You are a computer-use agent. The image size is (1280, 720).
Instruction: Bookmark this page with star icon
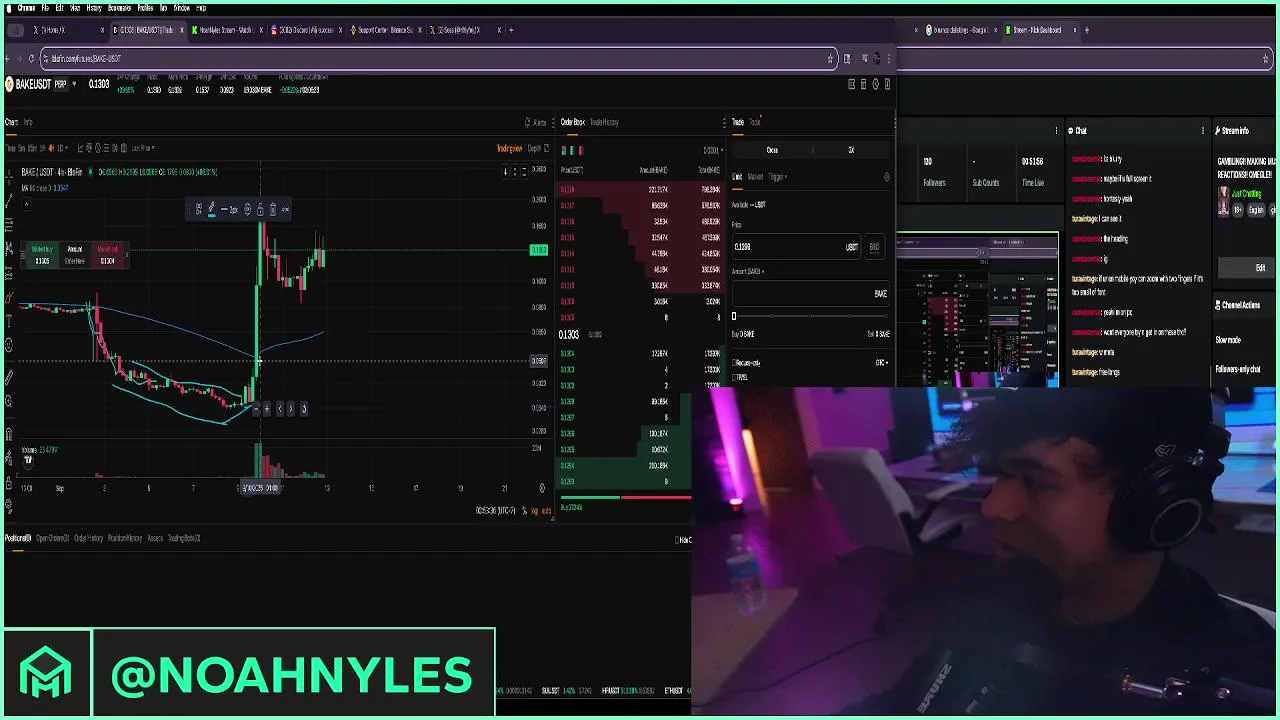830,58
